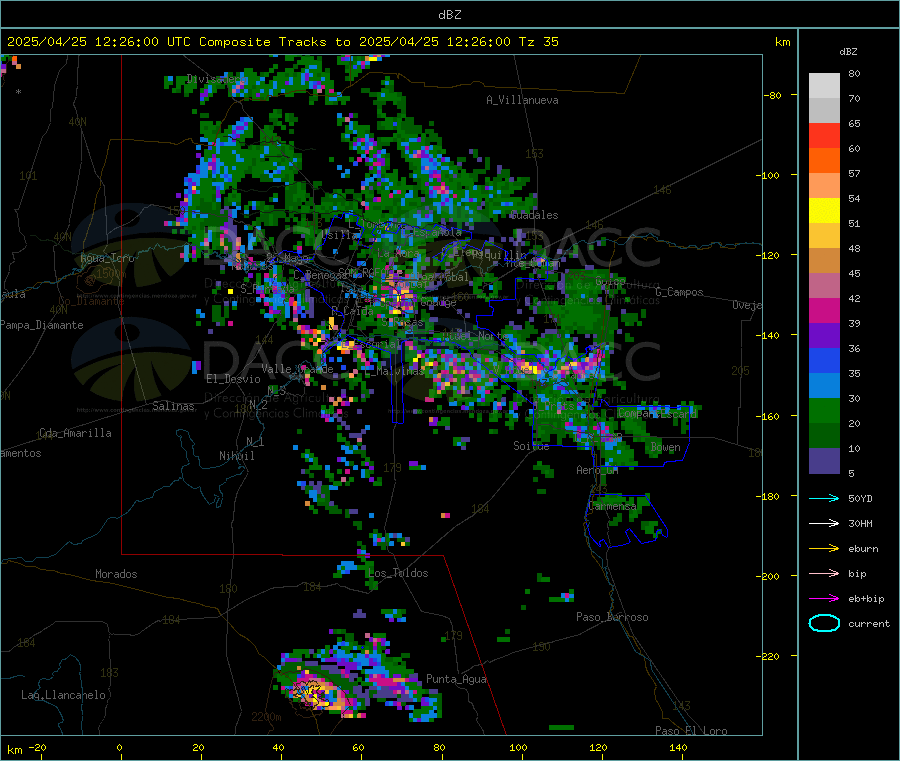Click the Los_Toldos location label

[398, 573]
